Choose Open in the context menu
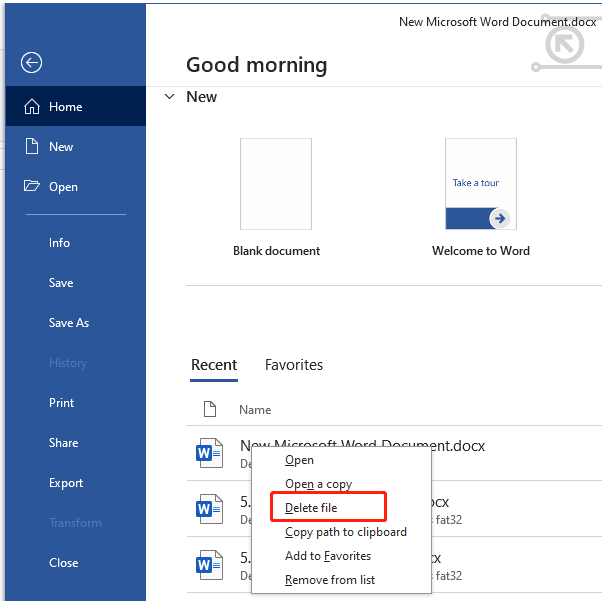This screenshot has width=602, height=601. pyautogui.click(x=341, y=460)
